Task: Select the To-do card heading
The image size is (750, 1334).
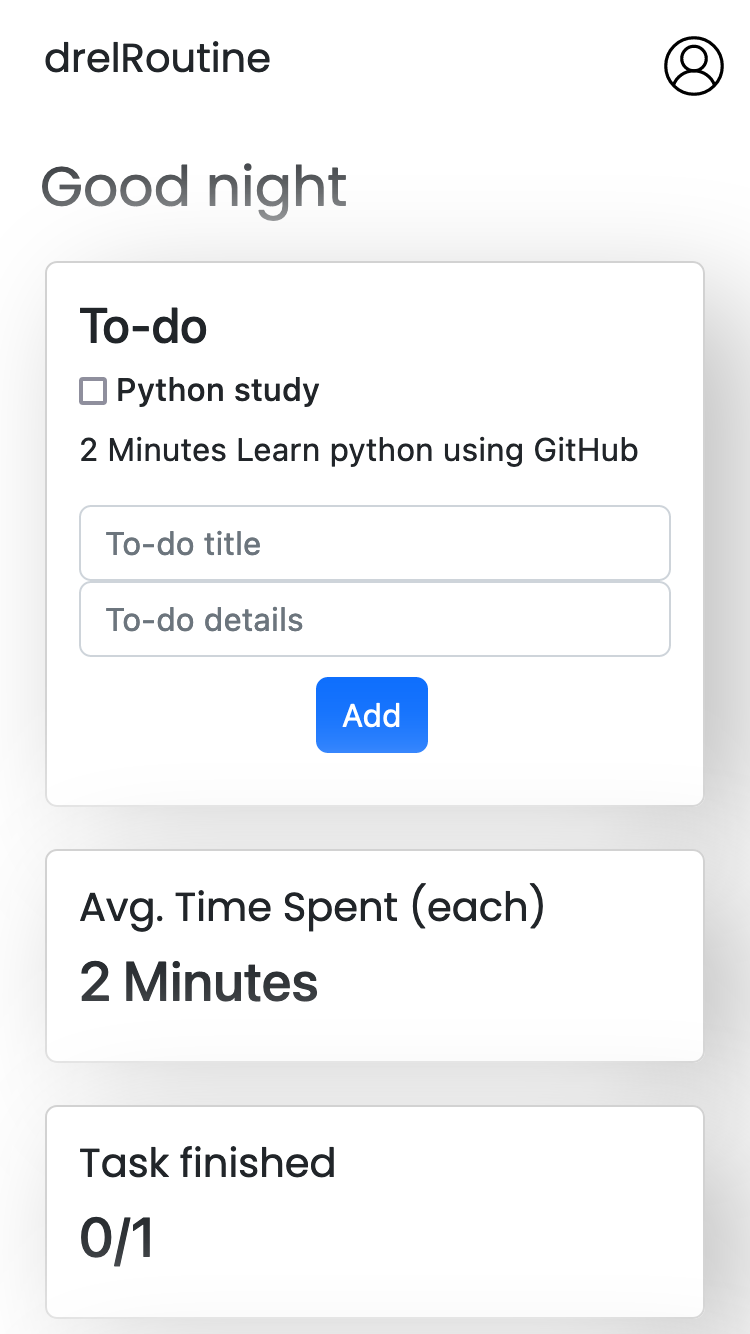Action: point(143,326)
